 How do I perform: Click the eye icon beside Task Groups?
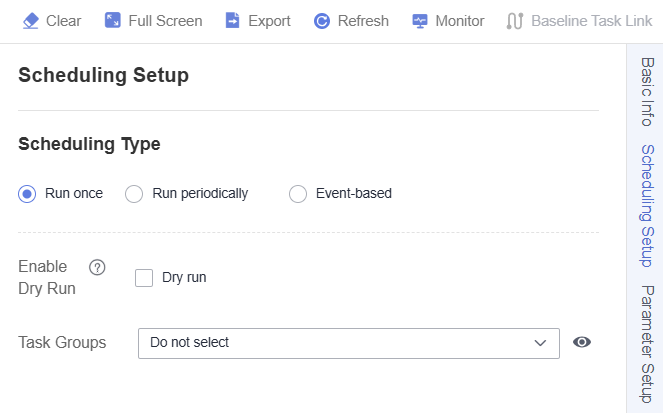tap(582, 342)
